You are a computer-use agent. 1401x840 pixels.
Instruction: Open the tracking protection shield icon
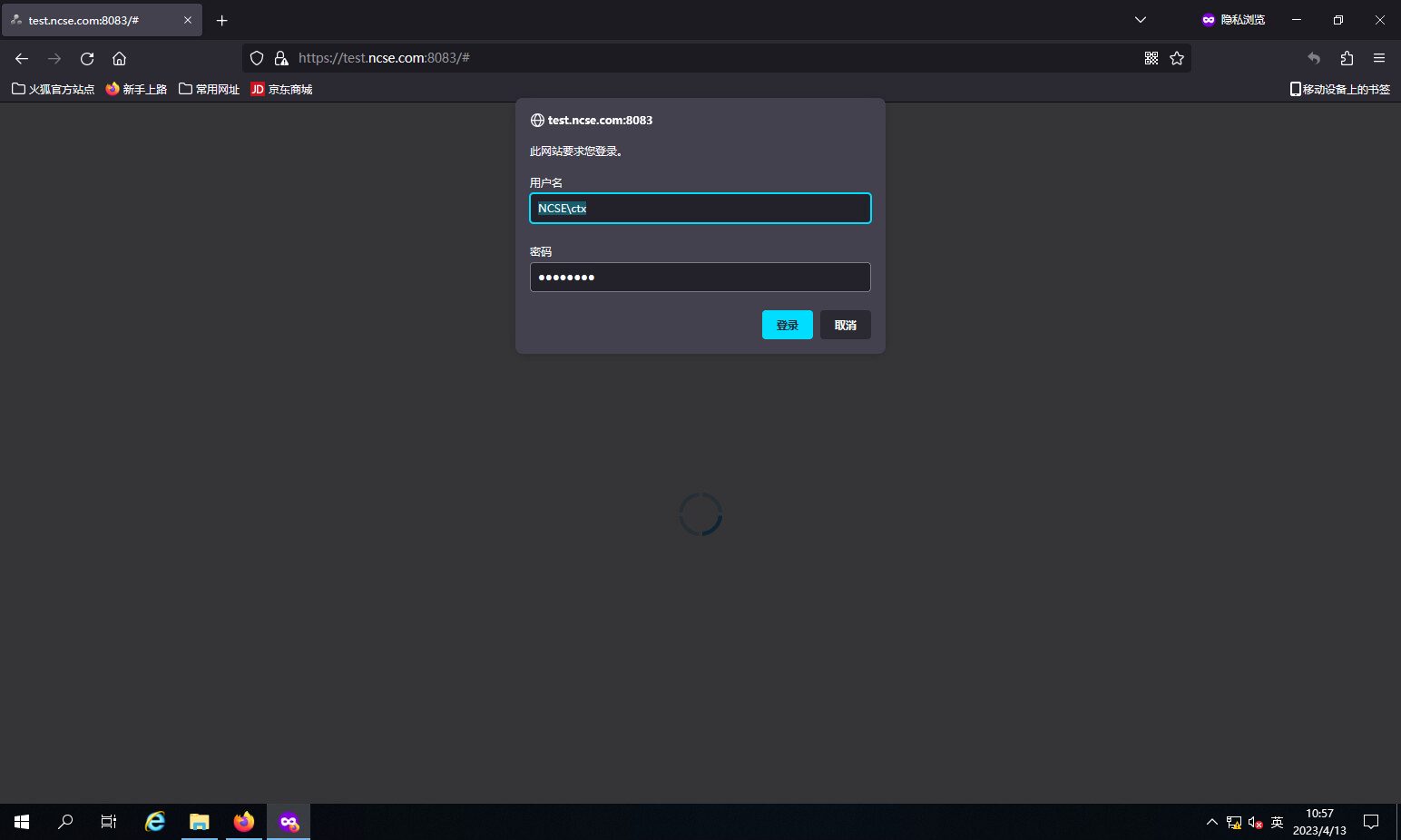[x=257, y=58]
